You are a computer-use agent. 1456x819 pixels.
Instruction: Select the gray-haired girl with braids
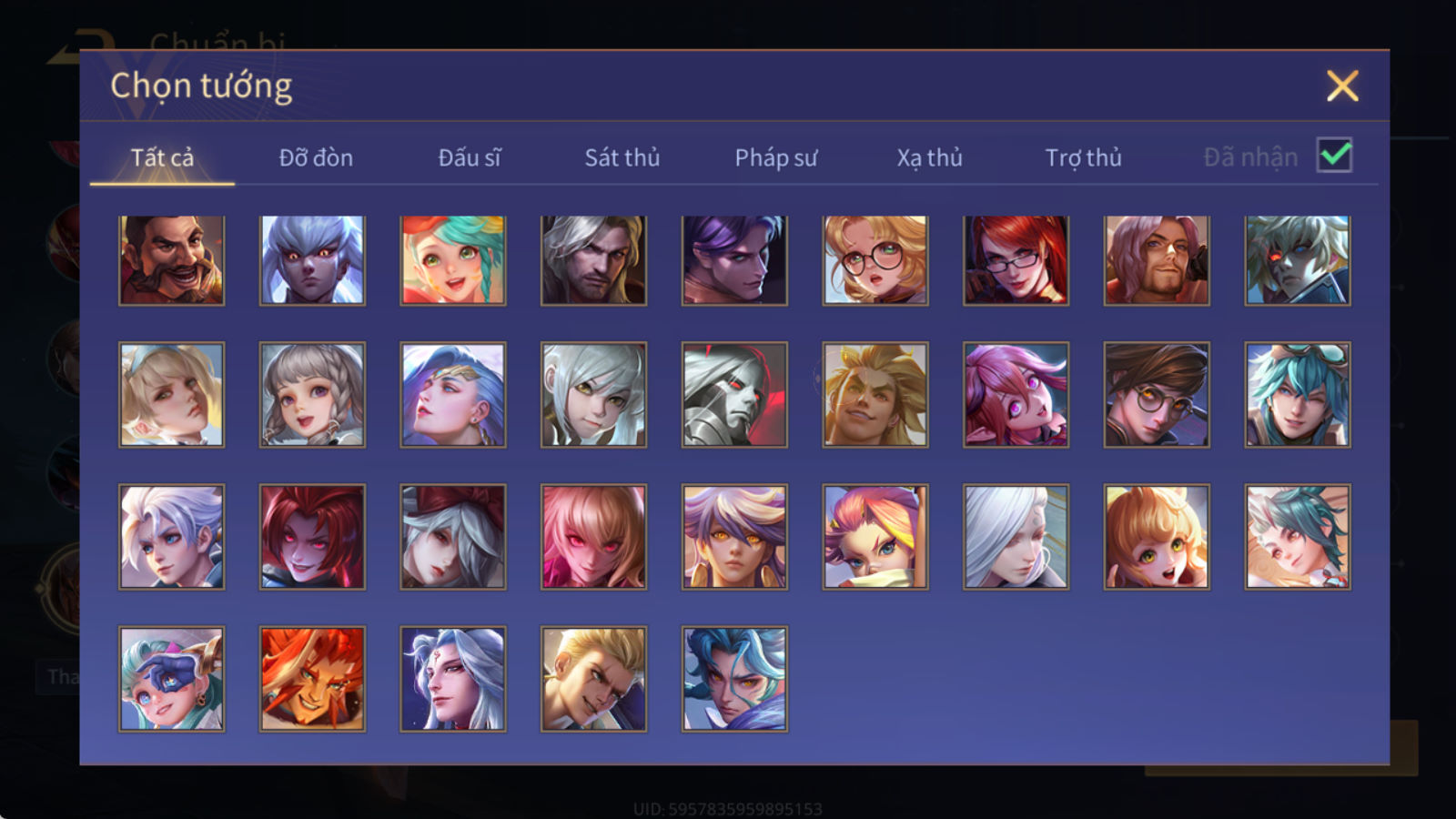pyautogui.click(x=312, y=395)
